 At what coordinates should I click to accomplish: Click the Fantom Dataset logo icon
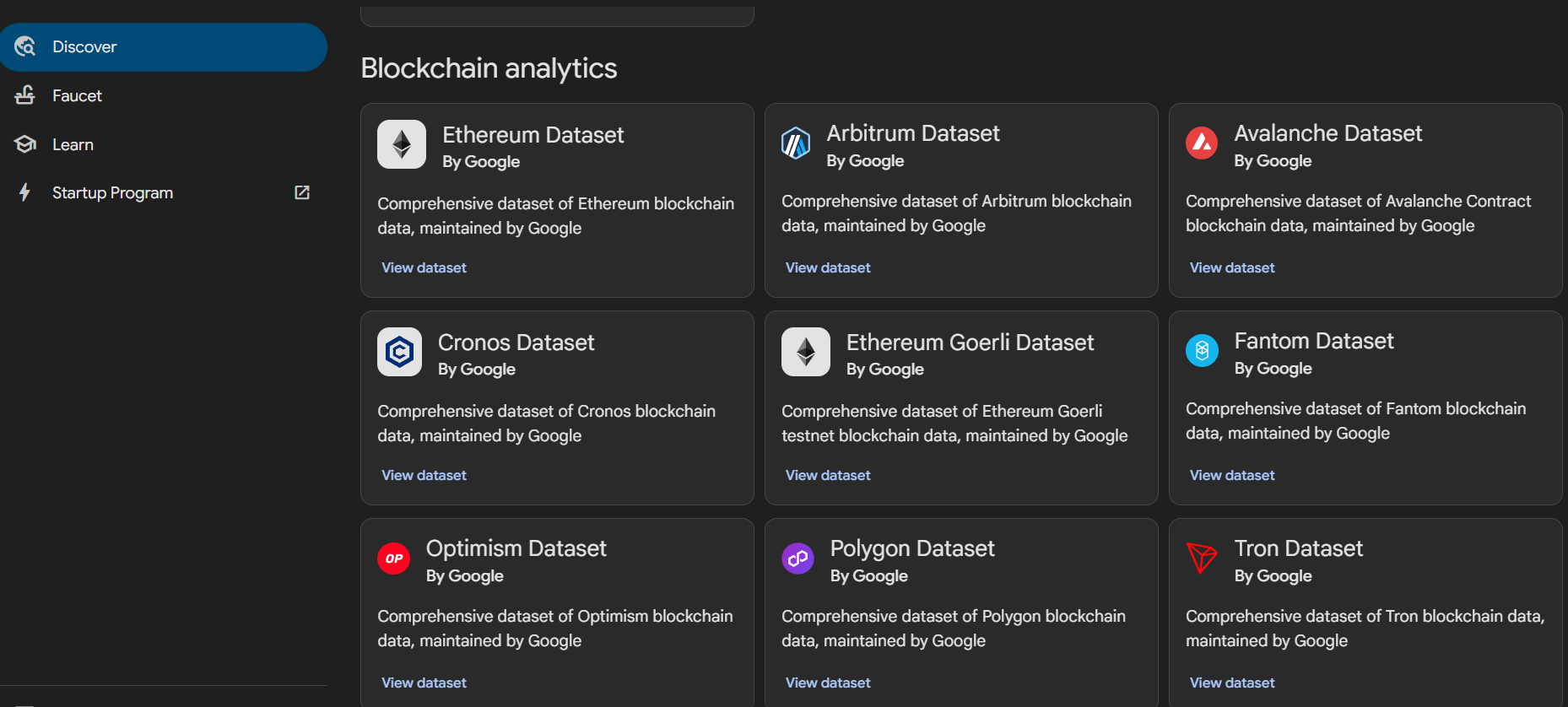click(x=1202, y=350)
